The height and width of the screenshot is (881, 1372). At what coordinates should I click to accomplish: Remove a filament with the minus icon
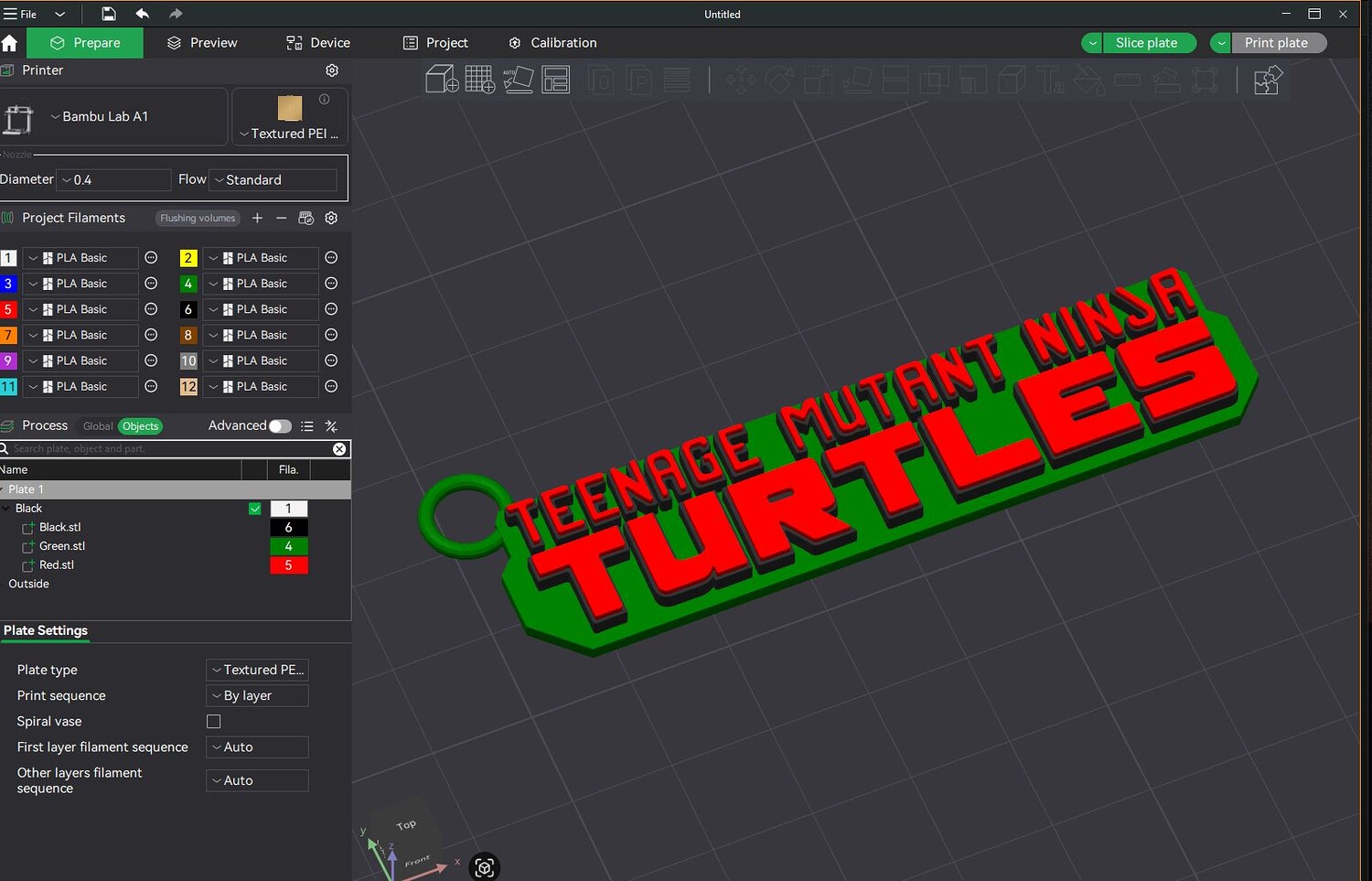tap(281, 218)
